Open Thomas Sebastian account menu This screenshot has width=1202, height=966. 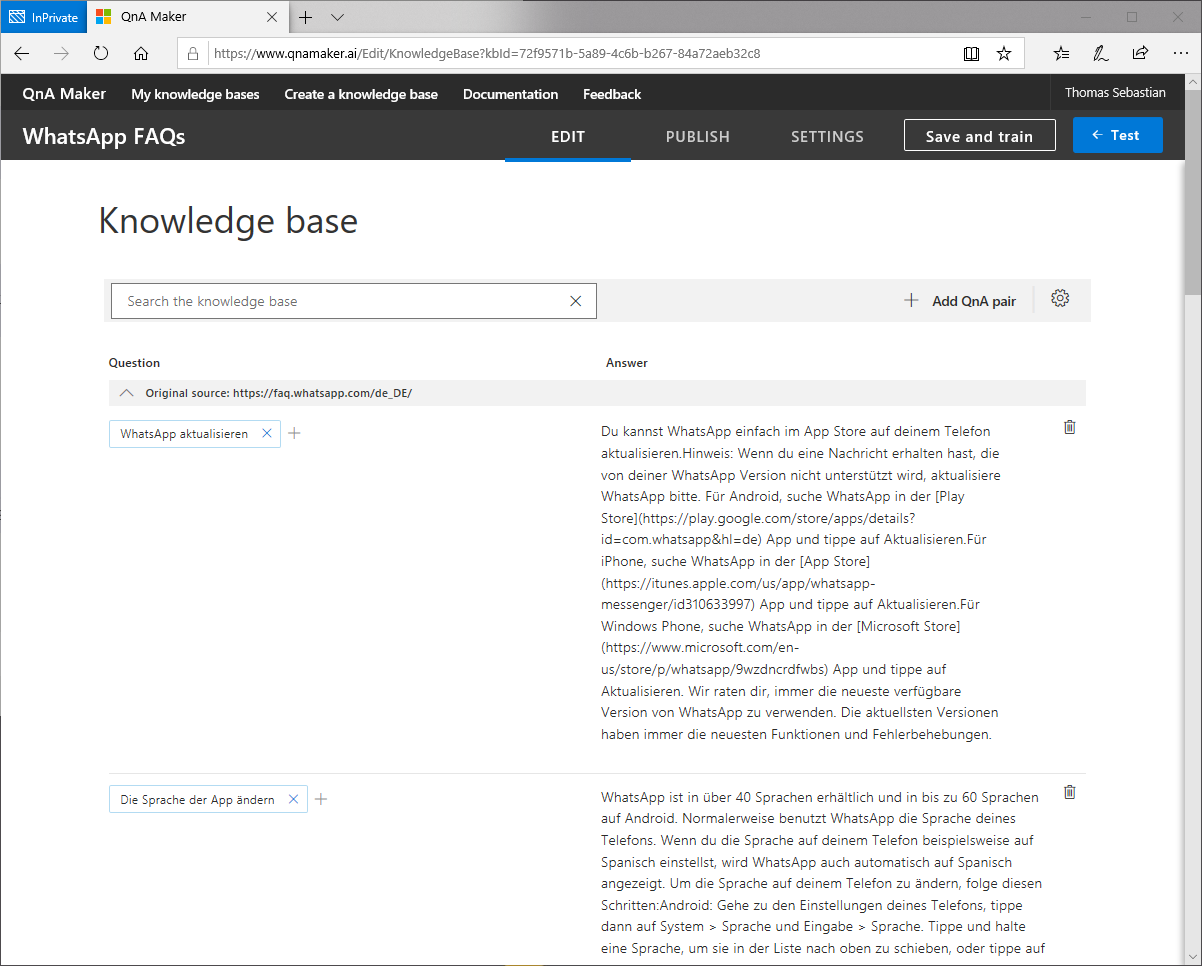[1114, 93]
